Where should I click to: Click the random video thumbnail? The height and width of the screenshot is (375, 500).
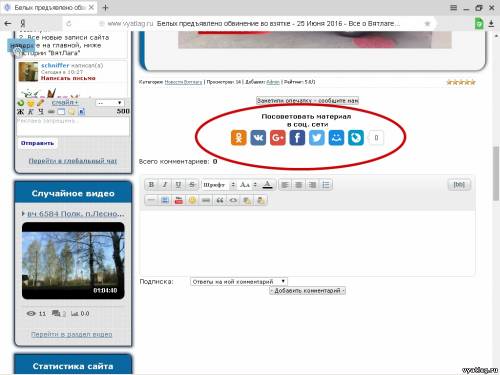point(73,261)
